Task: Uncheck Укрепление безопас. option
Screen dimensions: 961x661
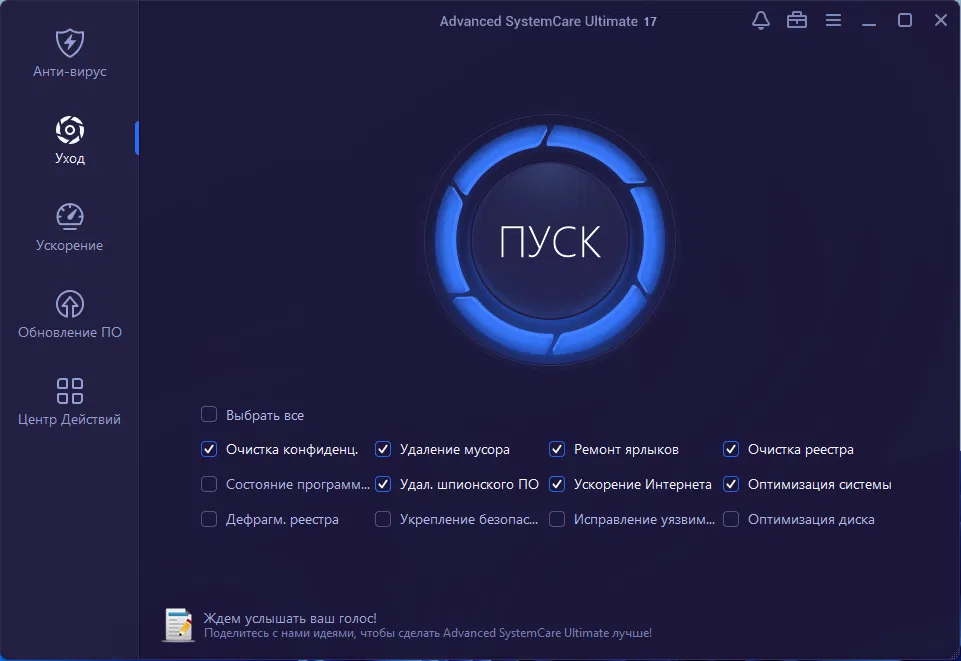Action: click(x=383, y=519)
